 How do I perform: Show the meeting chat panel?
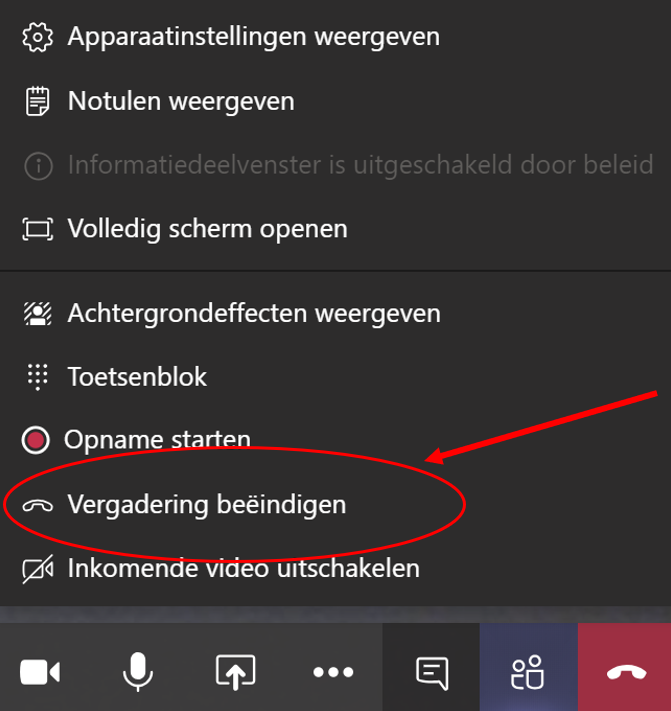point(432,673)
